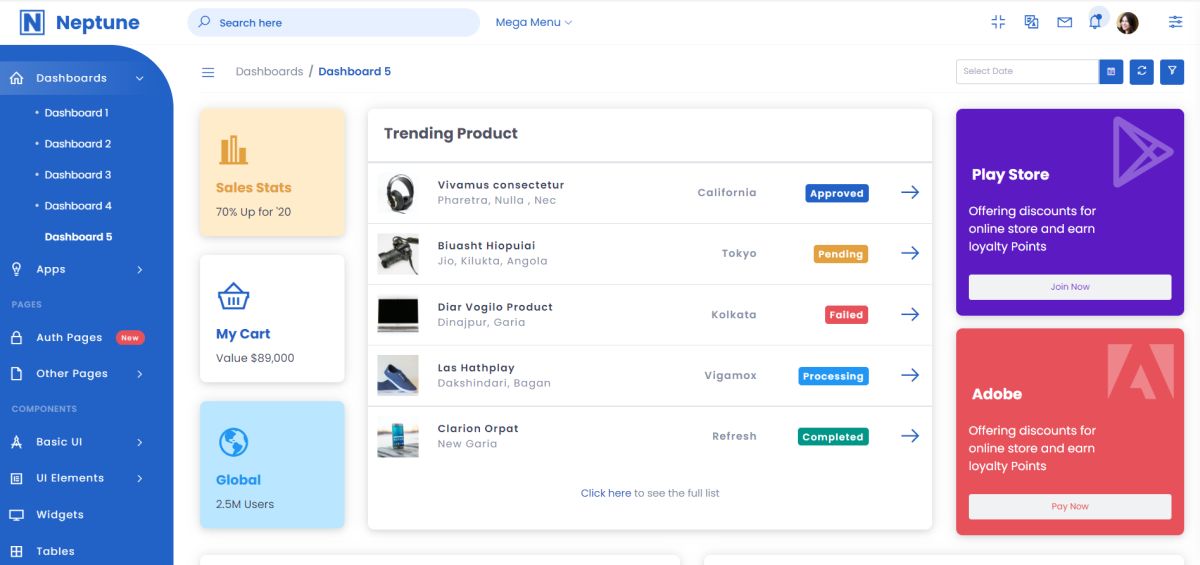1200x565 pixels.
Task: Toggle the sidebar with the hamburger icon
Action: coord(208,72)
